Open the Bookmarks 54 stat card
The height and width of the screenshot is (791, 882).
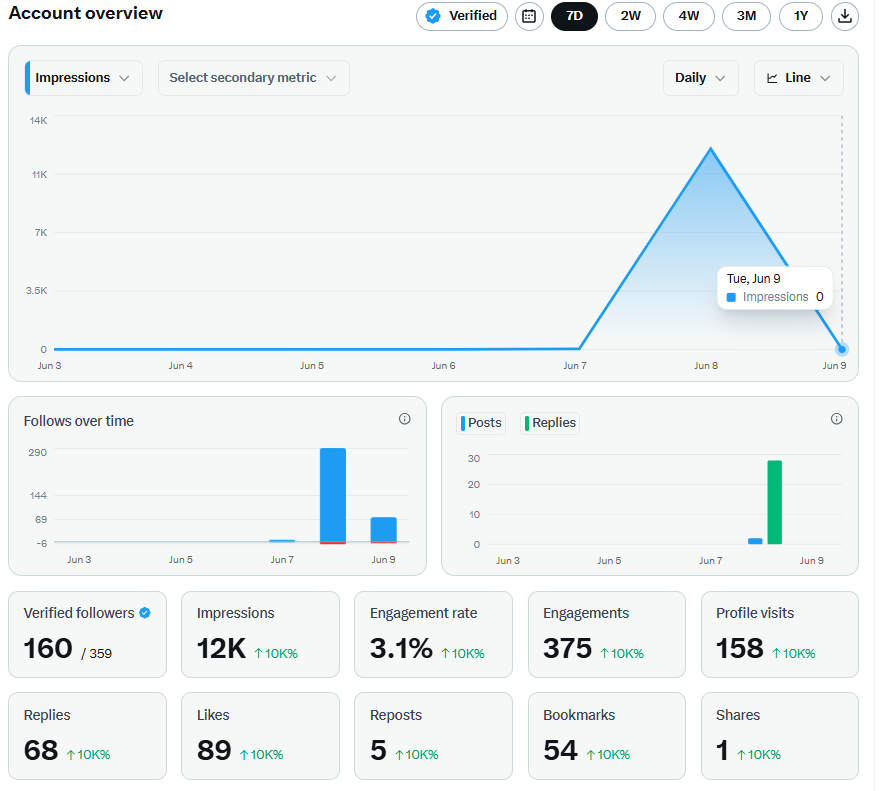point(607,736)
